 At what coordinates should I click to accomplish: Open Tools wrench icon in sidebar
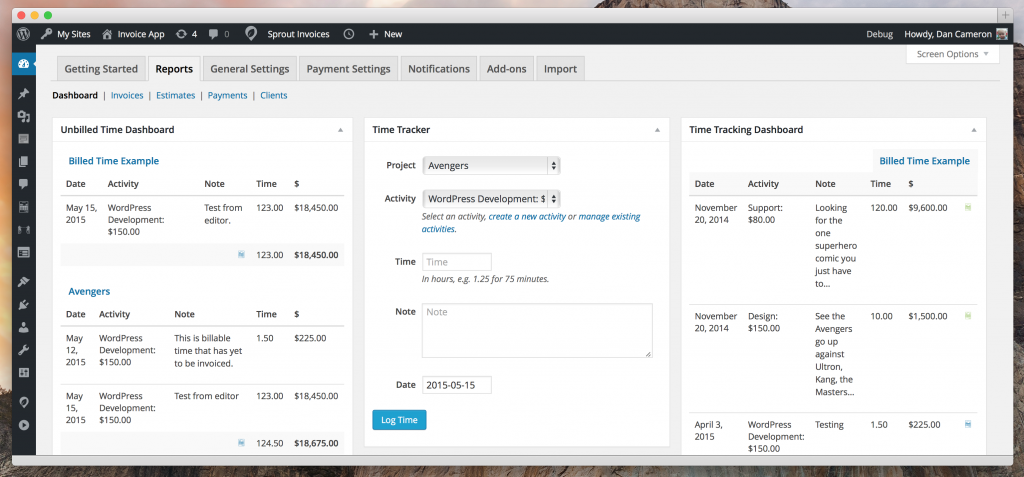24,350
